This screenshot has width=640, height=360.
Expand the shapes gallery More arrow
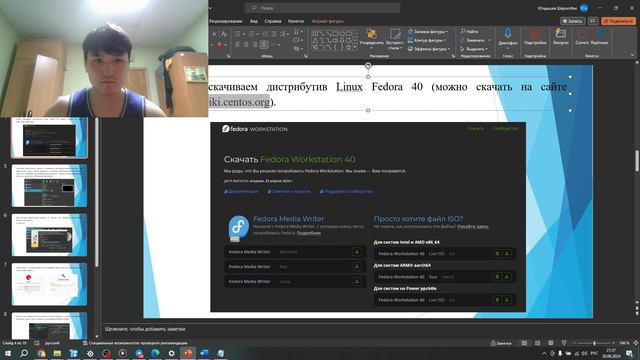(355, 47)
